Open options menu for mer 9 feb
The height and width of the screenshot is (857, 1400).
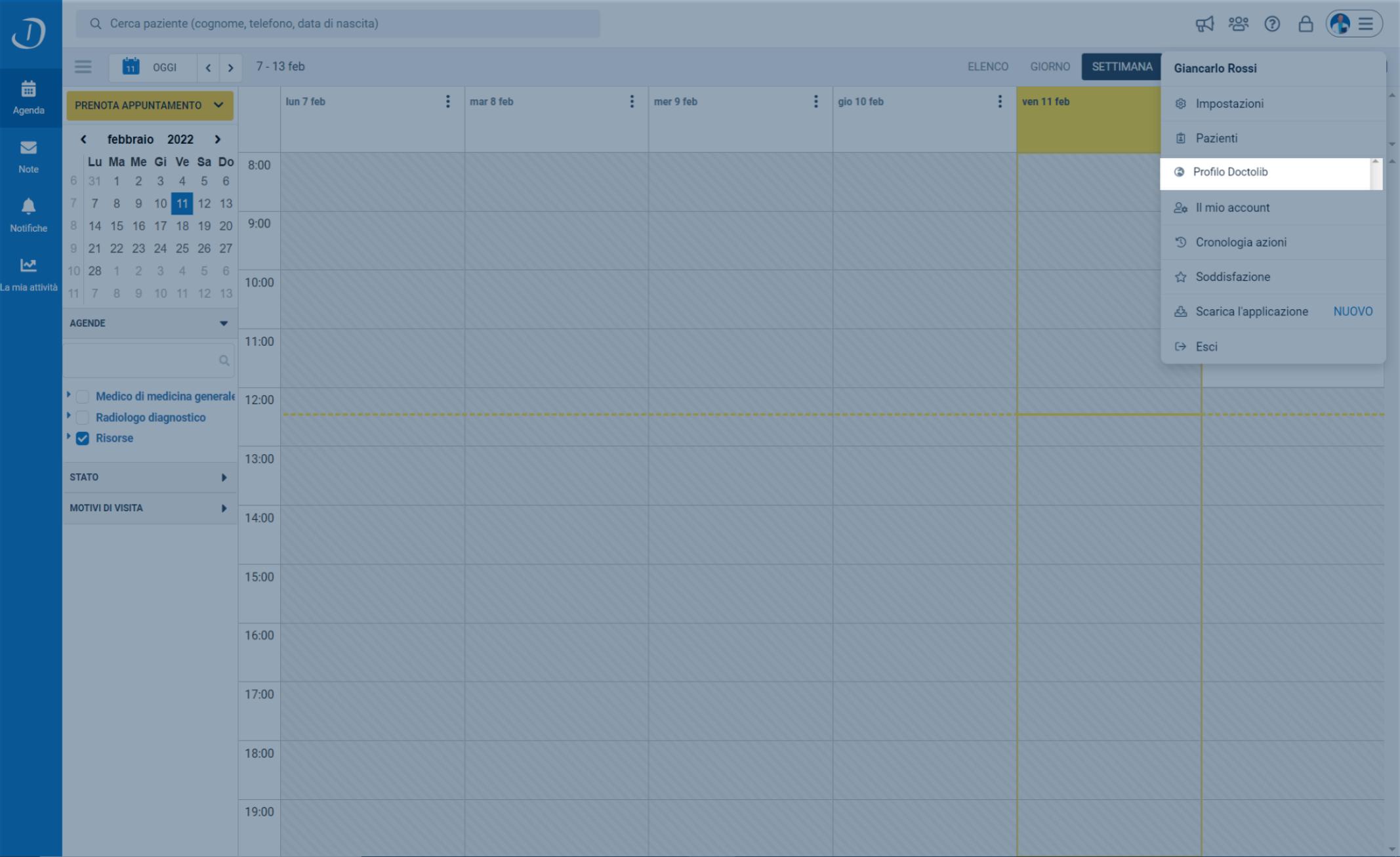(x=815, y=102)
